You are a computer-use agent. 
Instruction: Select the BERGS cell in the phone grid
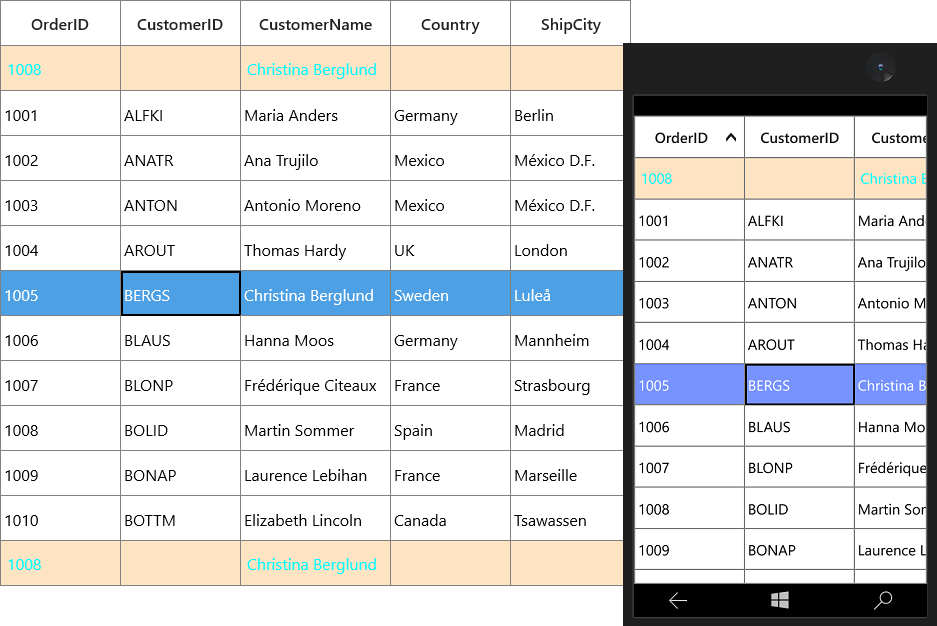pos(800,385)
